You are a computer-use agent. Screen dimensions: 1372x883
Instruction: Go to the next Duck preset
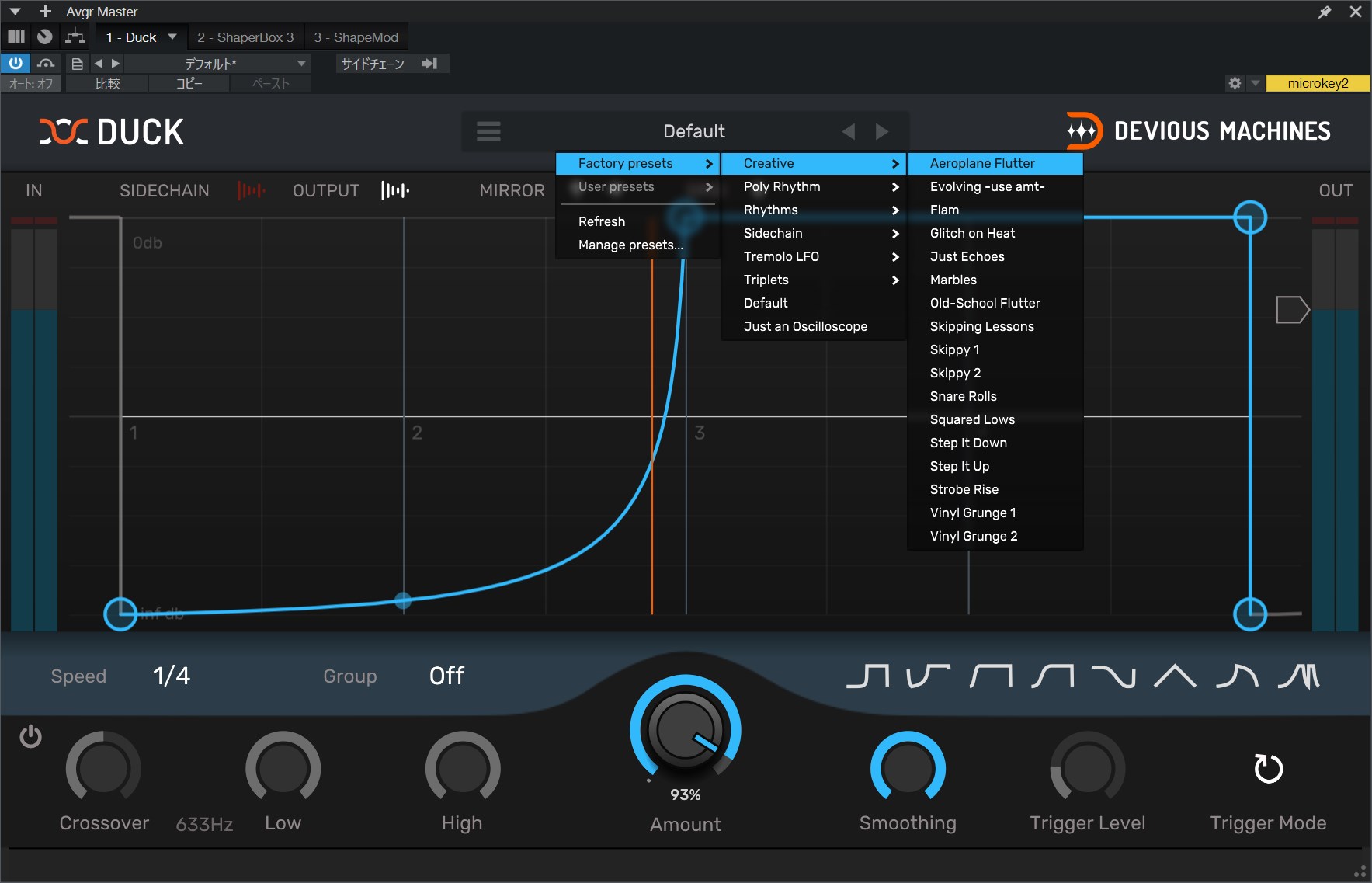coord(882,131)
